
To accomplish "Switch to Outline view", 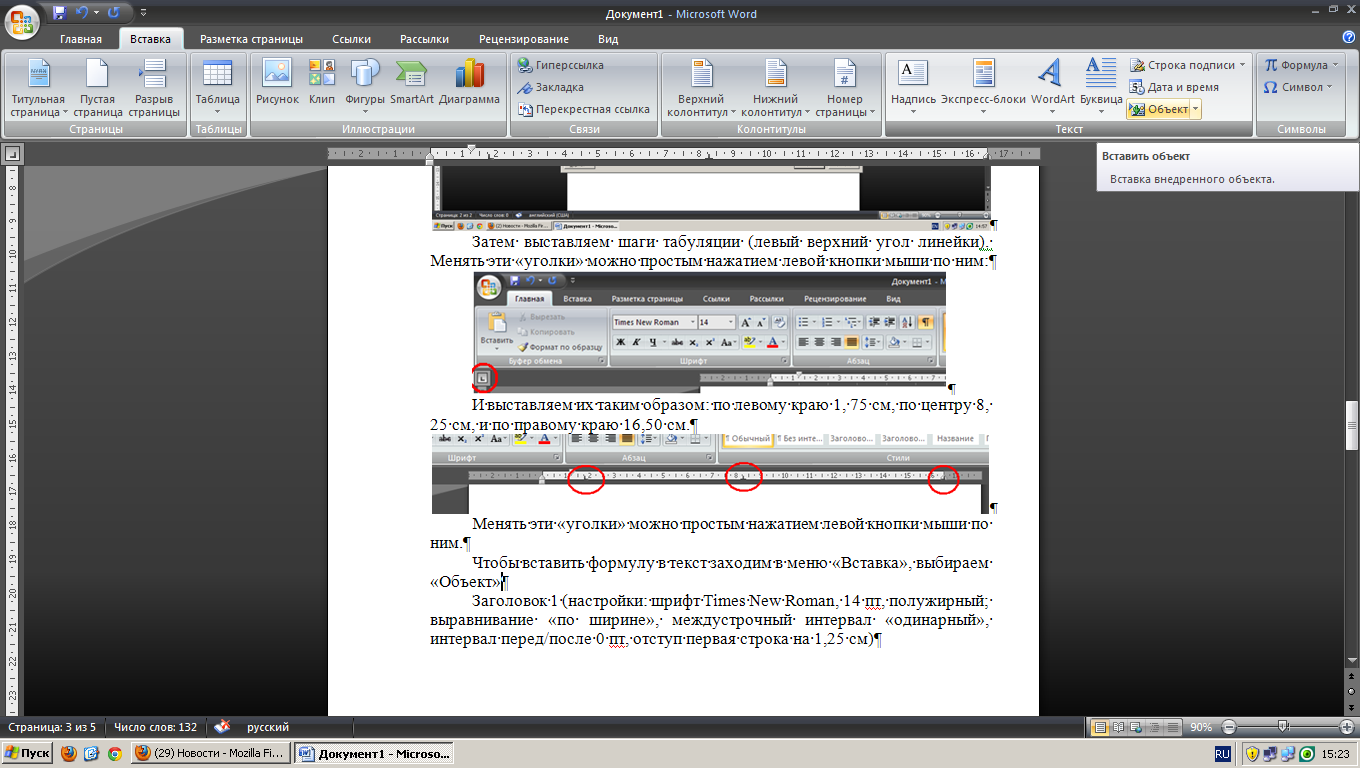I will pyautogui.click(x=1156, y=727).
